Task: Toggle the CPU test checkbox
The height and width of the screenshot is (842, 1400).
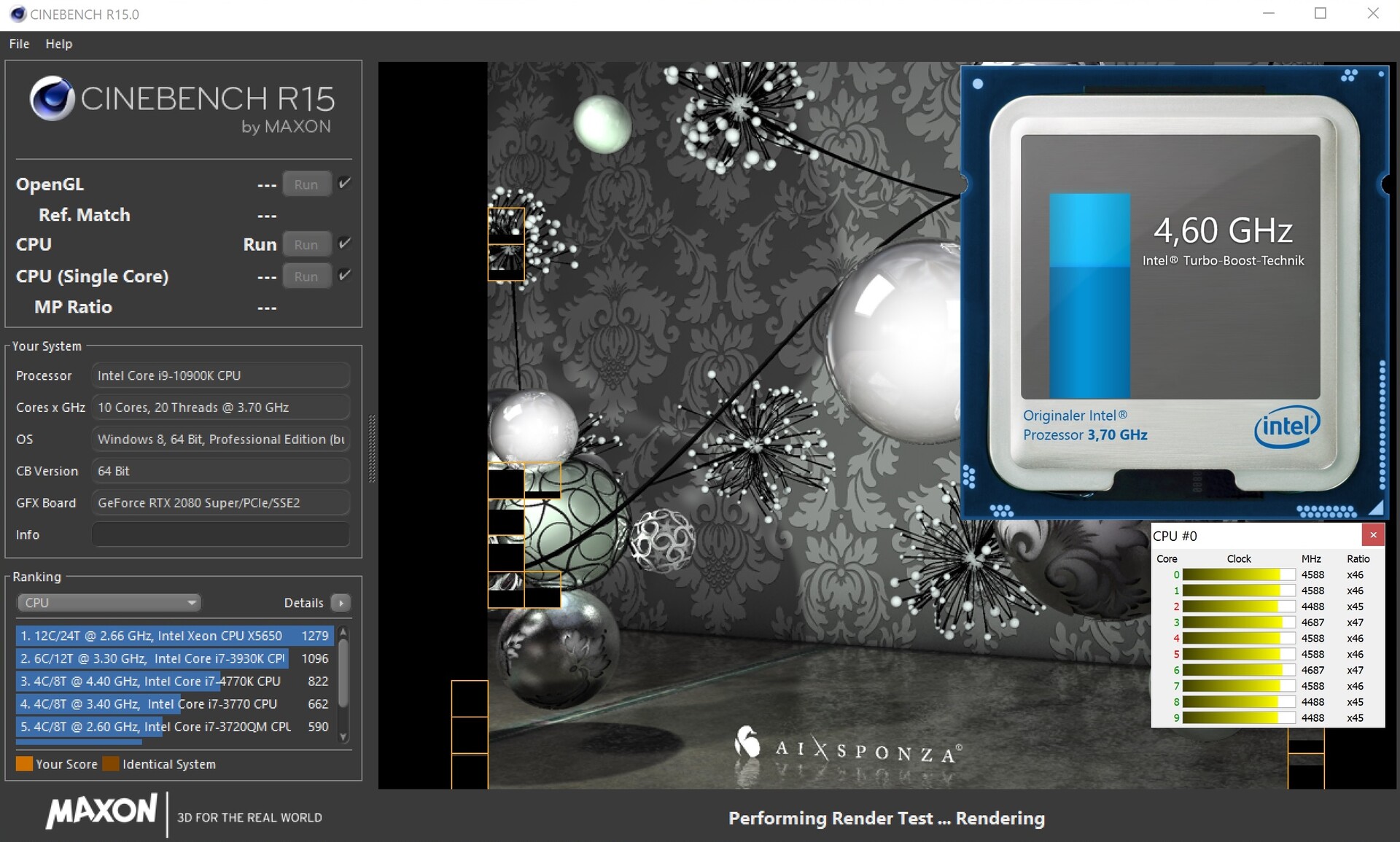Action: [x=345, y=243]
